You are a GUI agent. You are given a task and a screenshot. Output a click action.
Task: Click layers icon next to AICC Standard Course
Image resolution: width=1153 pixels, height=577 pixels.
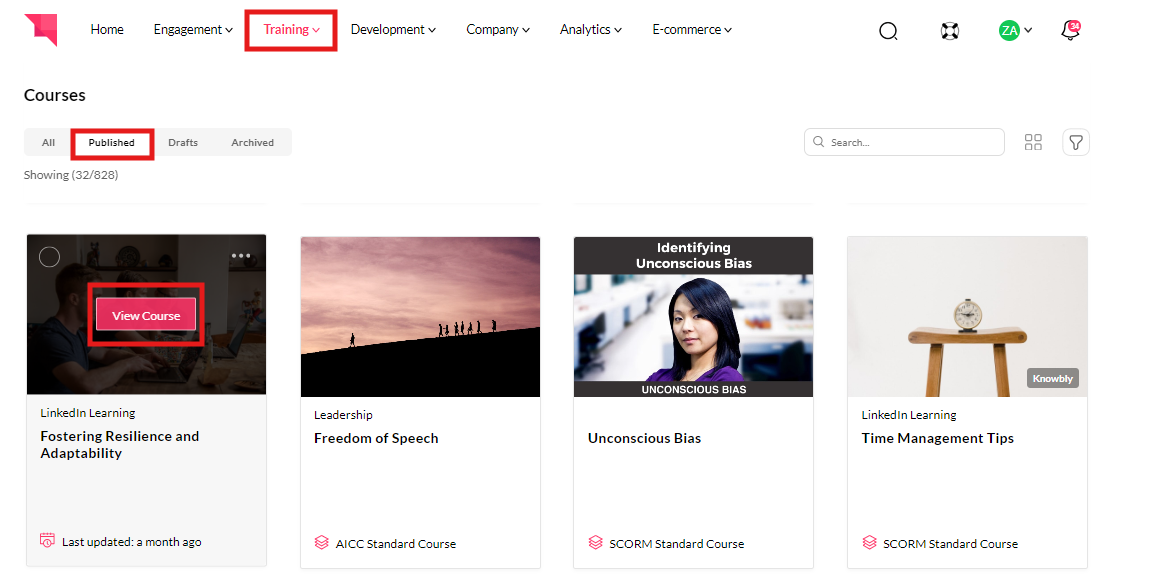[321, 542]
